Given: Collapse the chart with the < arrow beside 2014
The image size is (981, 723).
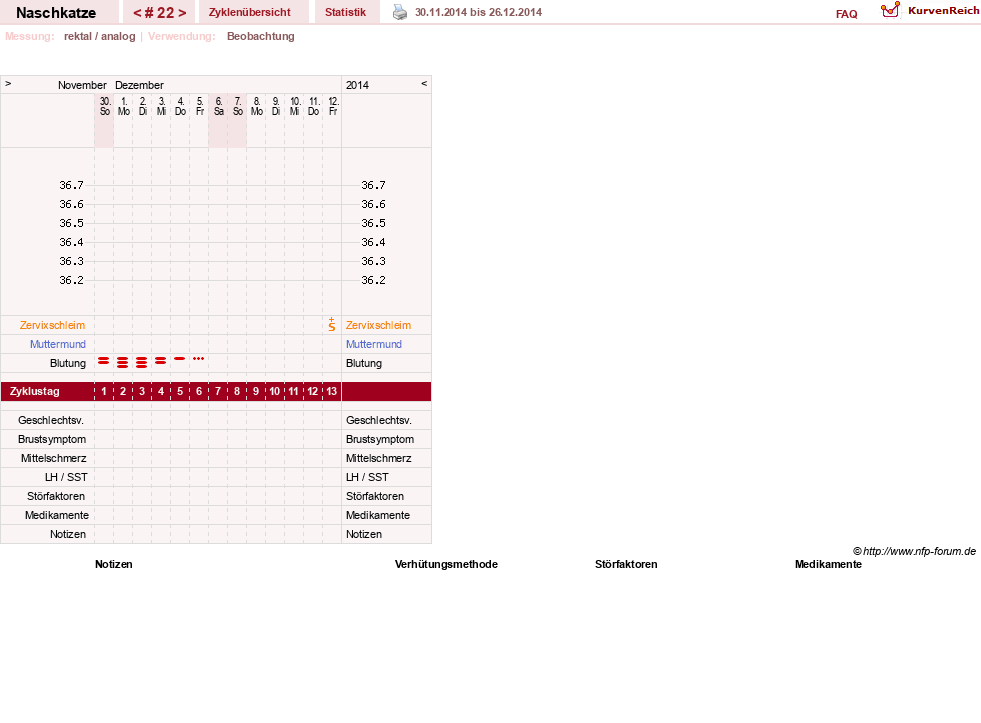Looking at the screenshot, I should click(424, 83).
